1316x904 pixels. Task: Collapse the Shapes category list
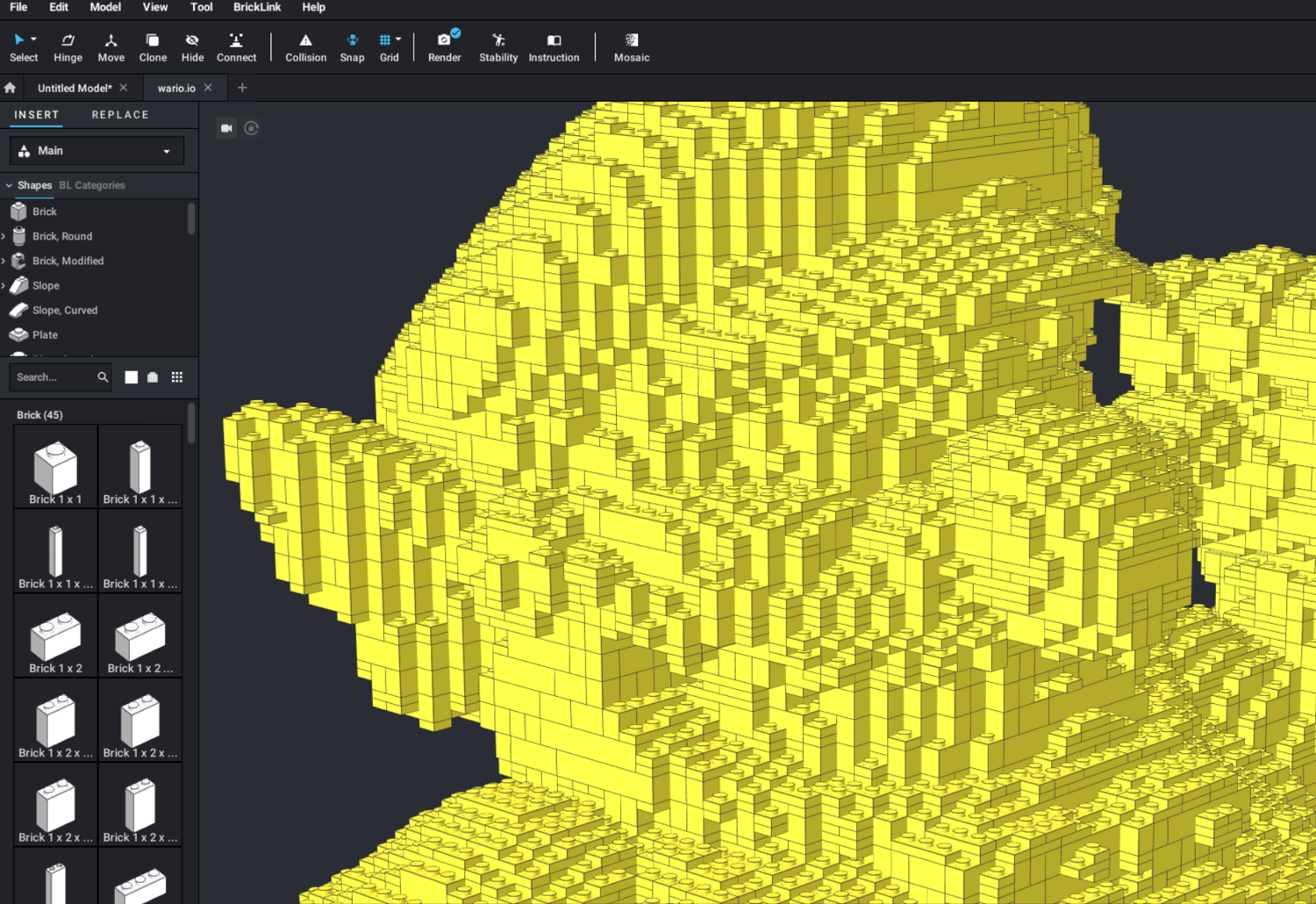9,185
